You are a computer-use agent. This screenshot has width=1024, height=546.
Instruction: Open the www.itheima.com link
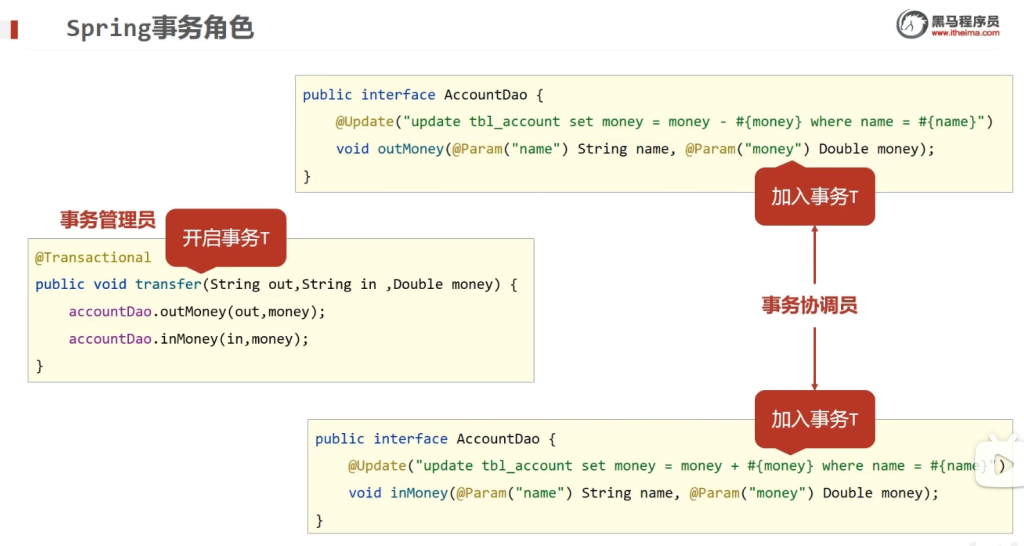tap(964, 33)
